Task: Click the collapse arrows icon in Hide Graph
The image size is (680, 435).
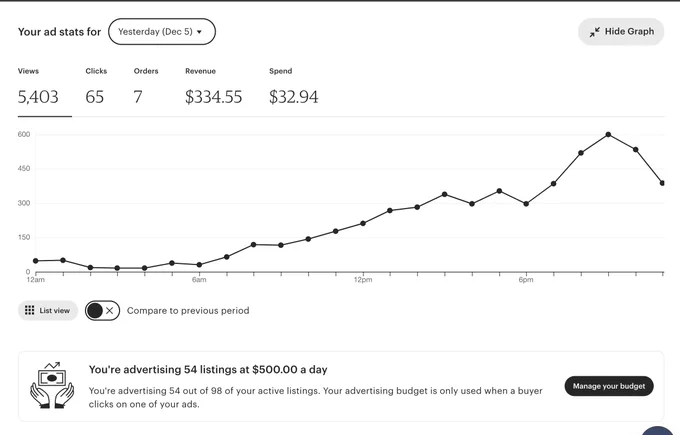Action: click(594, 32)
